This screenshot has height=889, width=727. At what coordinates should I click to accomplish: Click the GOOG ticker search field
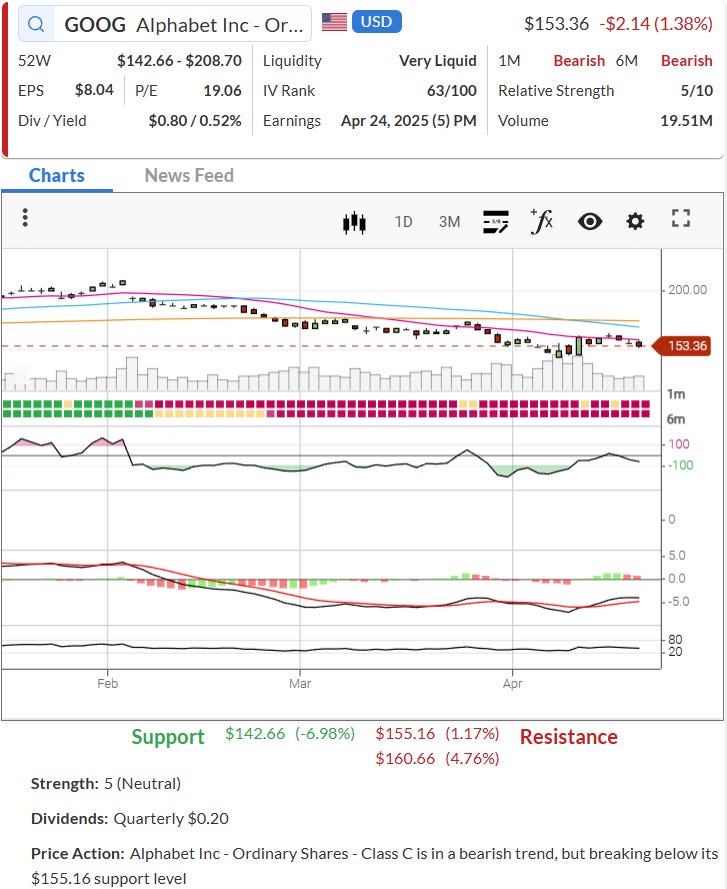(165, 24)
